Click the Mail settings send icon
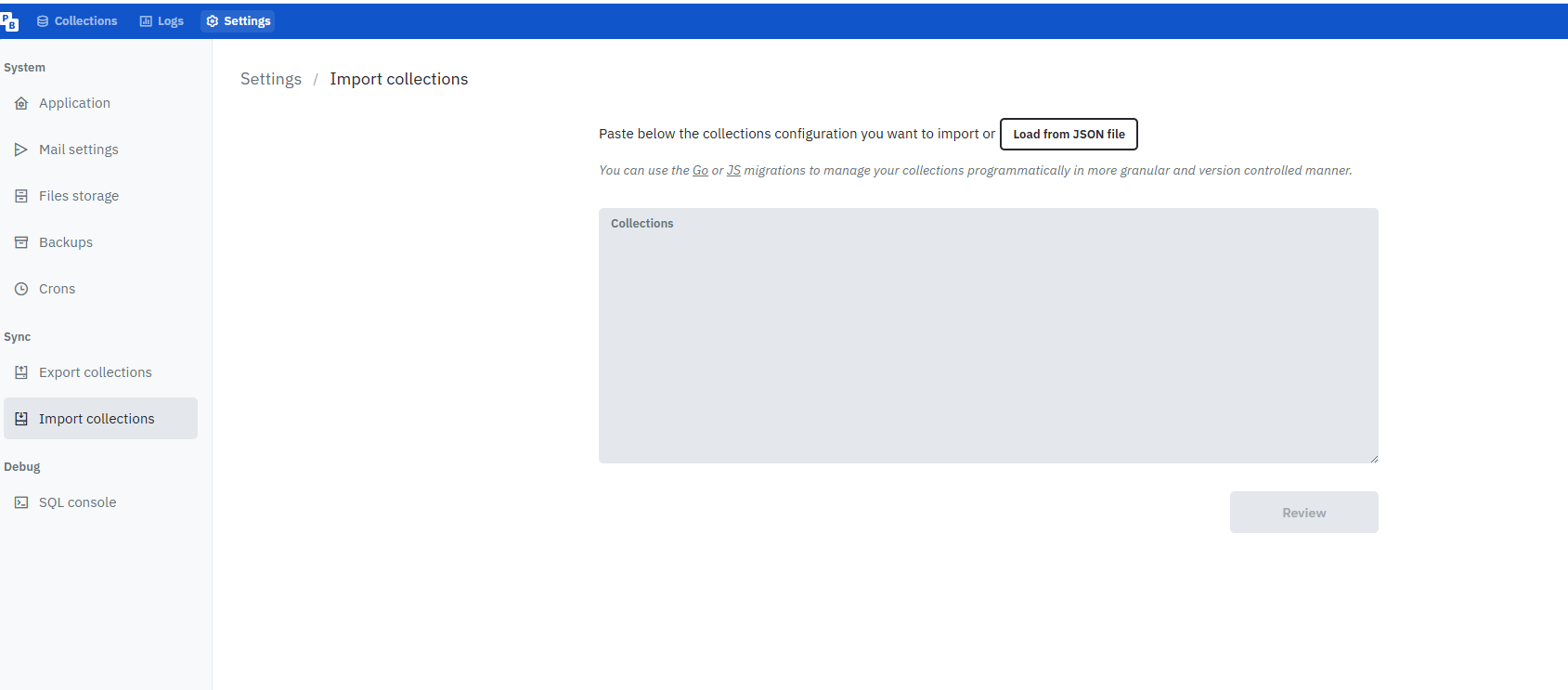The height and width of the screenshot is (690, 1568). tap(21, 150)
